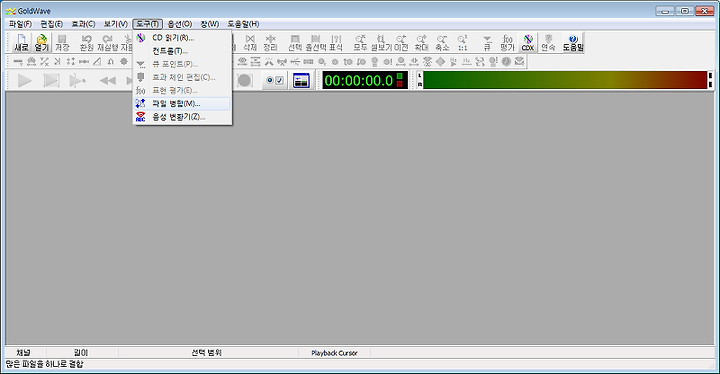Click the 저장 (Save) toolbar icon

tap(62, 42)
